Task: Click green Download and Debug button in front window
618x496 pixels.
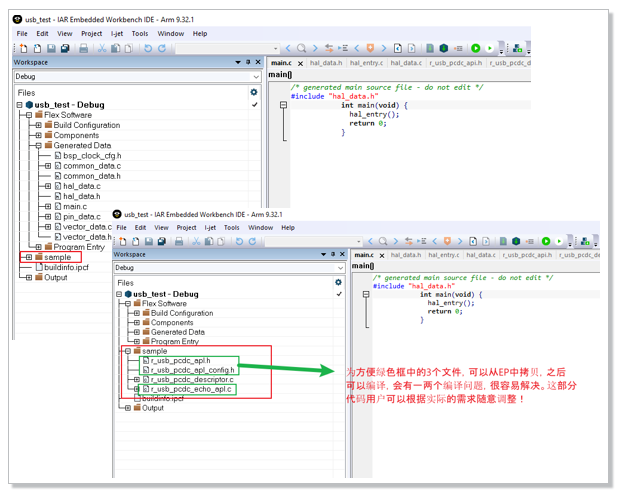Action: point(546,241)
